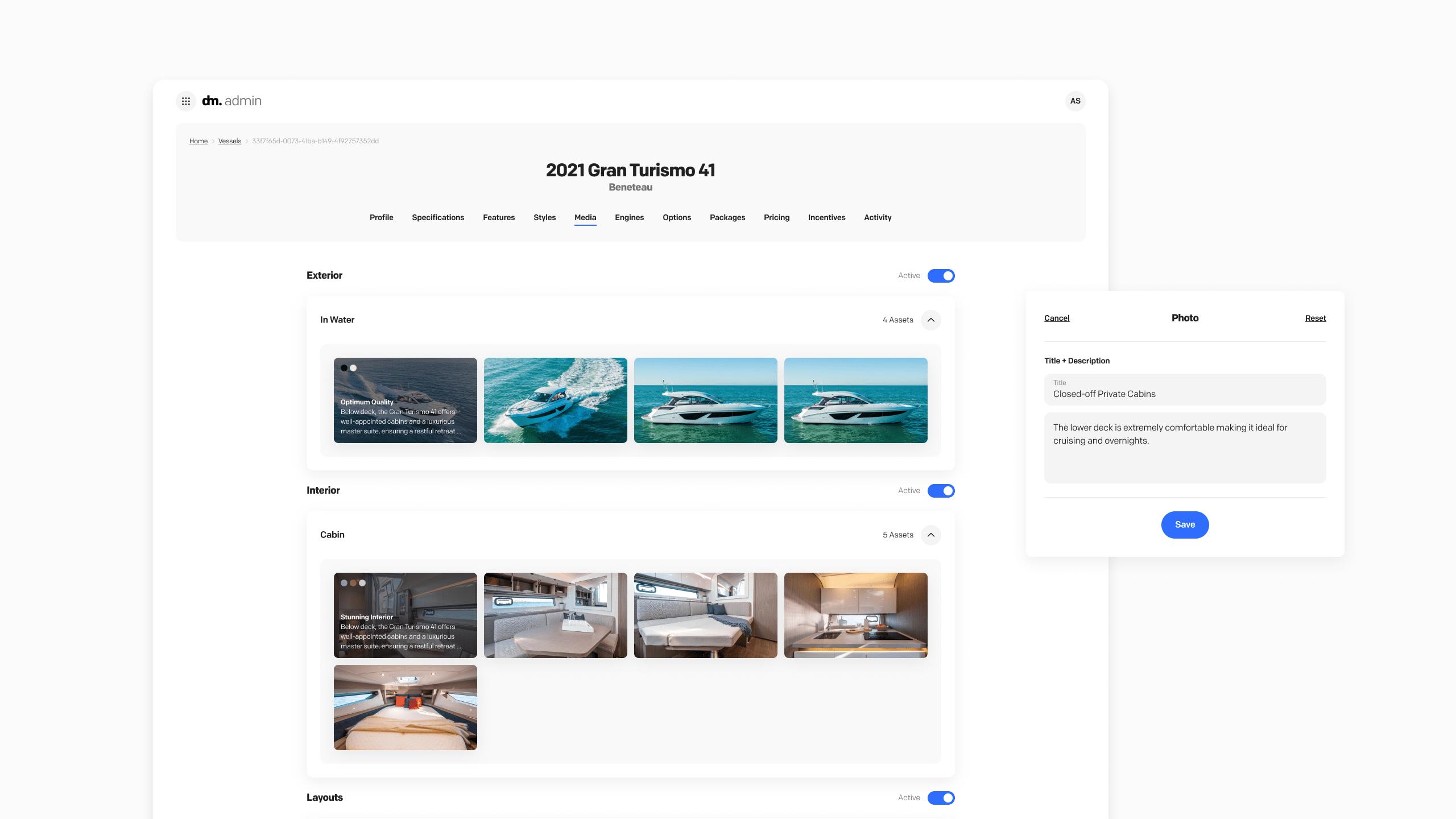Turn off the Interior Active toggle

[941, 491]
